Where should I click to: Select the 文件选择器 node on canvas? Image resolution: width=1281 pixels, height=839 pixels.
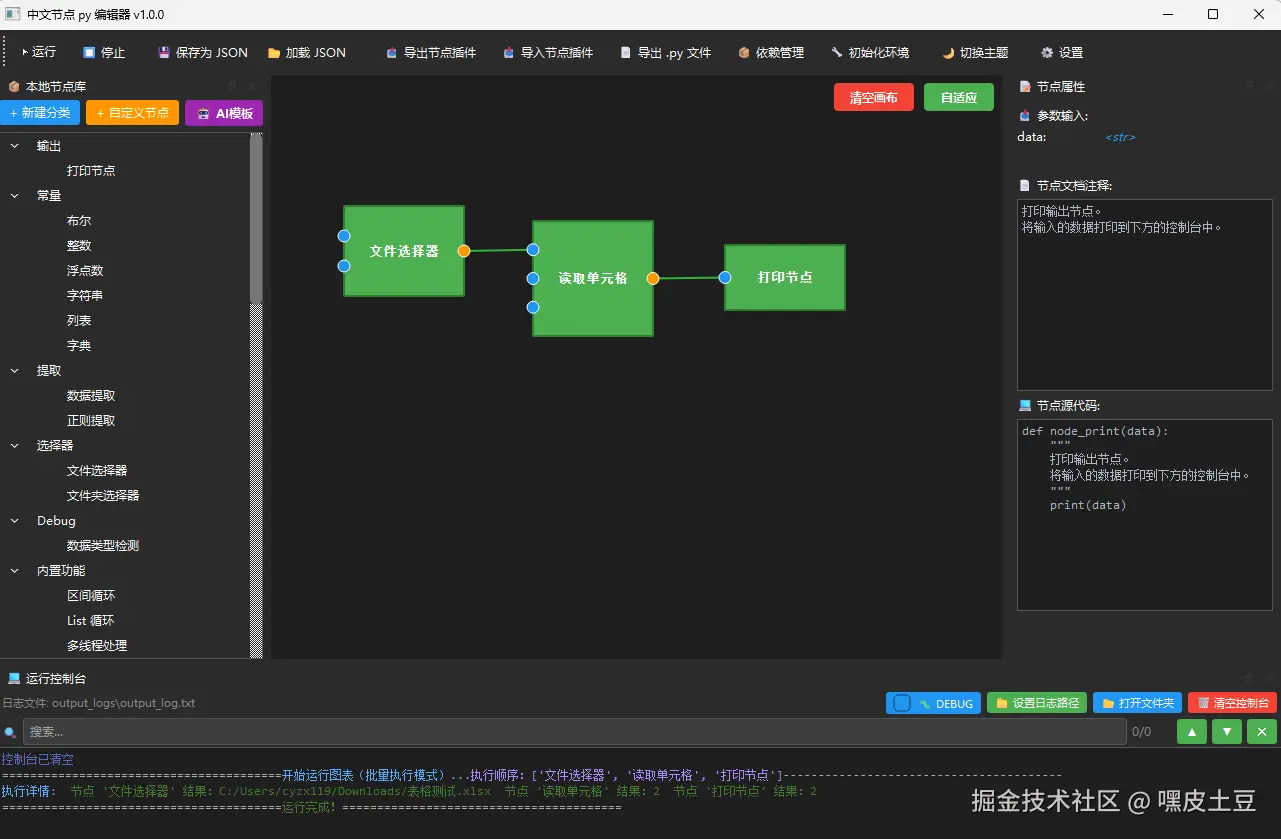[x=404, y=251]
